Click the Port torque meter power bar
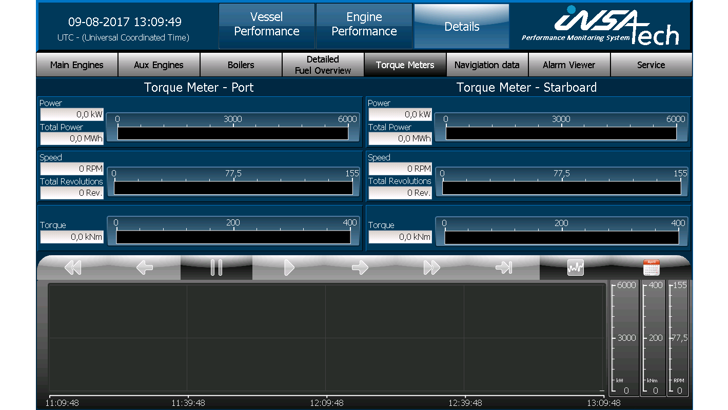 click(x=234, y=132)
